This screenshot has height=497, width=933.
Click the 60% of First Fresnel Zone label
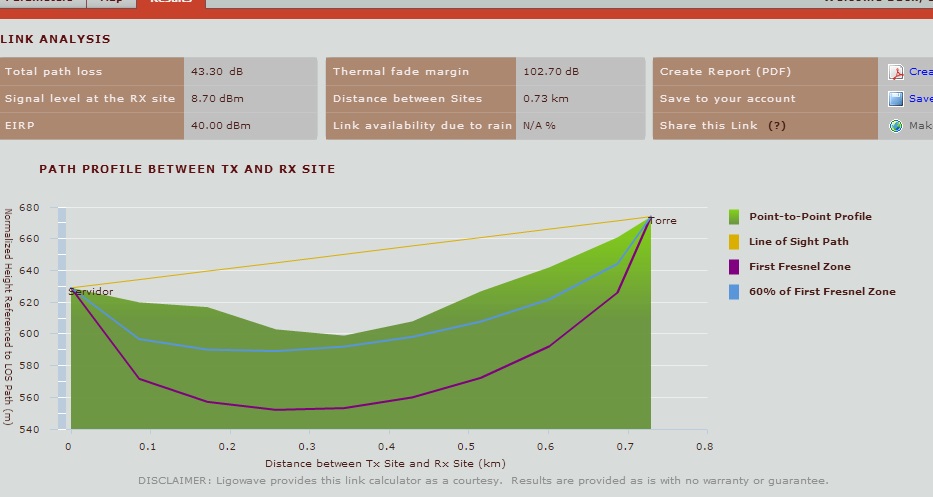click(x=822, y=292)
